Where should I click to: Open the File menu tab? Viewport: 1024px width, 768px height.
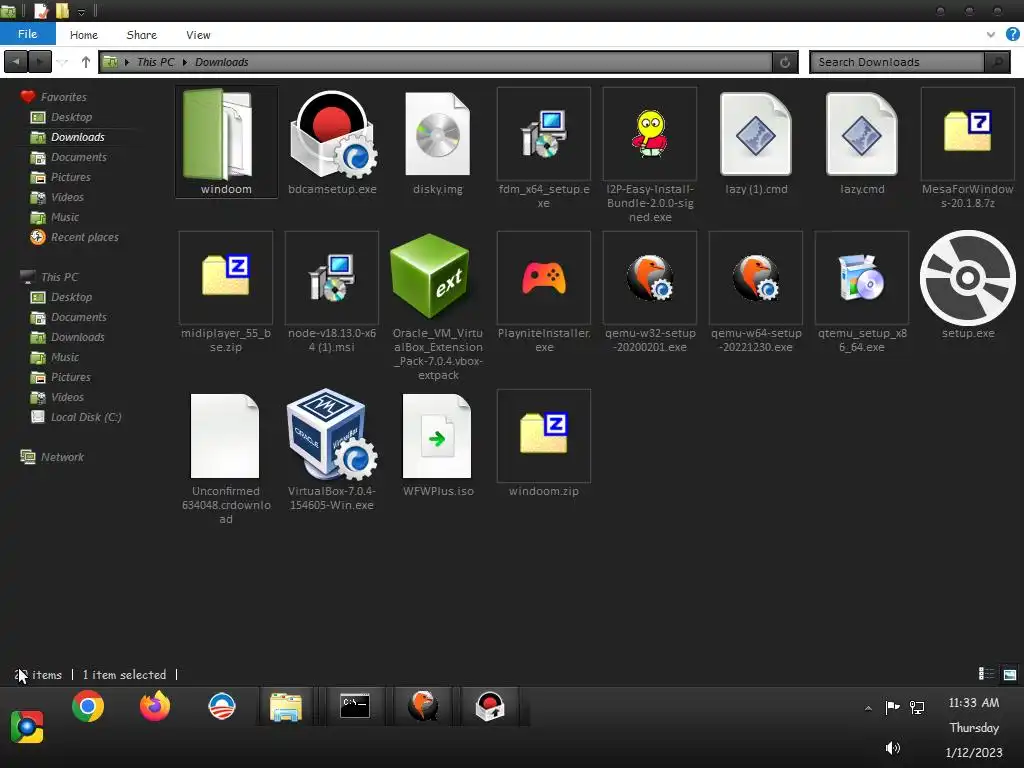(27, 34)
